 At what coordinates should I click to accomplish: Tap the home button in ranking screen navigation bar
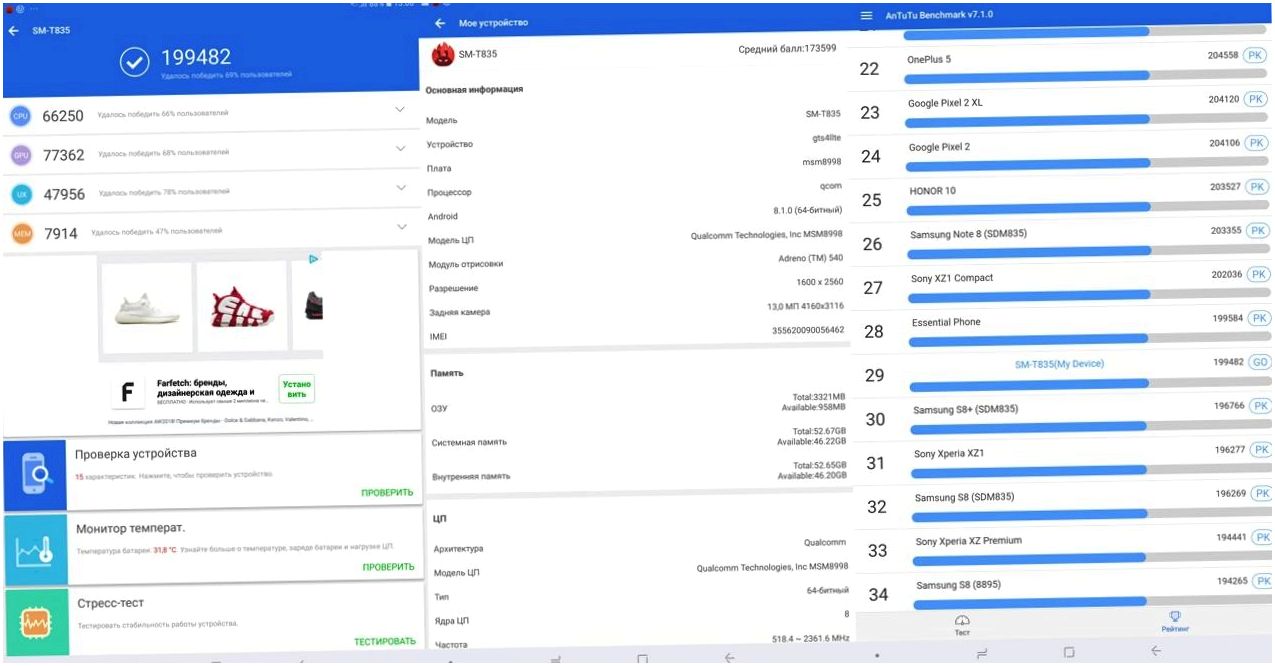click(1069, 652)
